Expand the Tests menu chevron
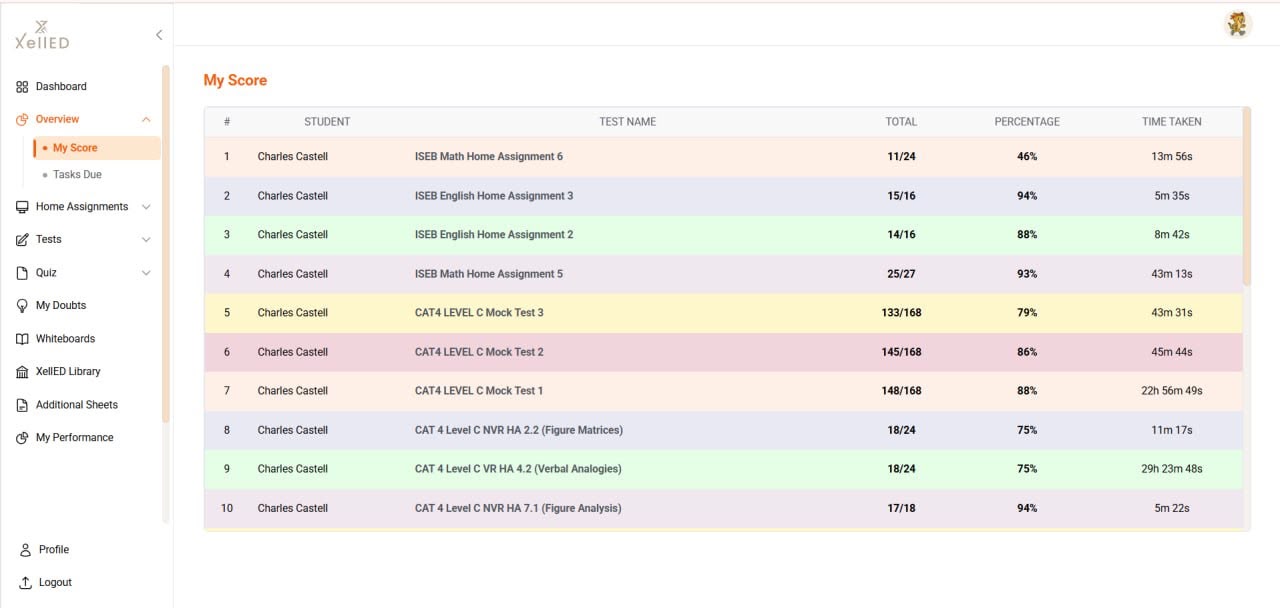 146,240
